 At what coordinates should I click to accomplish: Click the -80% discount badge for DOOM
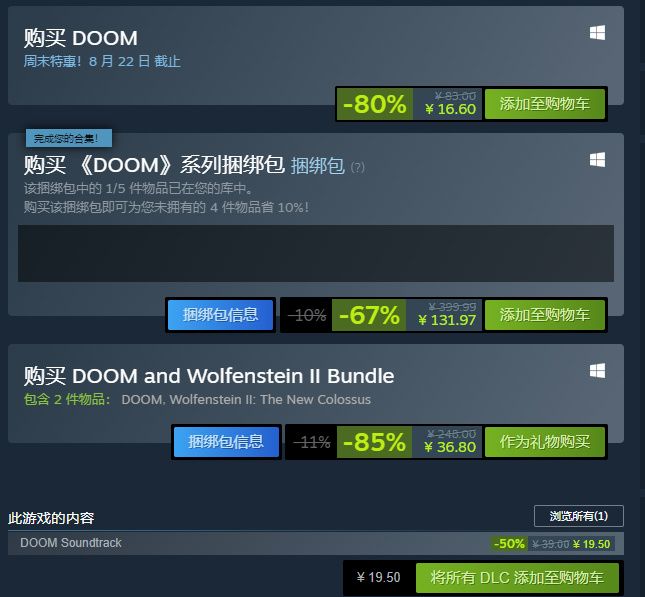coord(375,104)
